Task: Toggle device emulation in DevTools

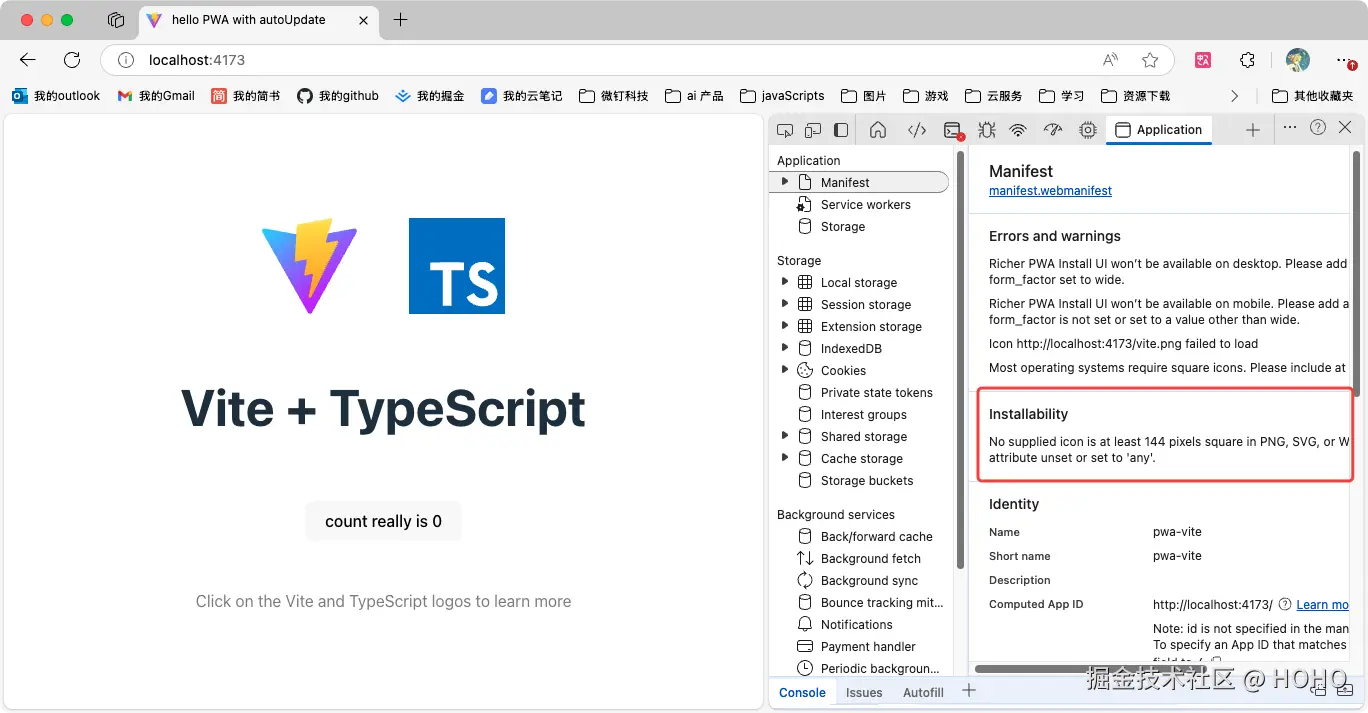Action: (x=813, y=130)
